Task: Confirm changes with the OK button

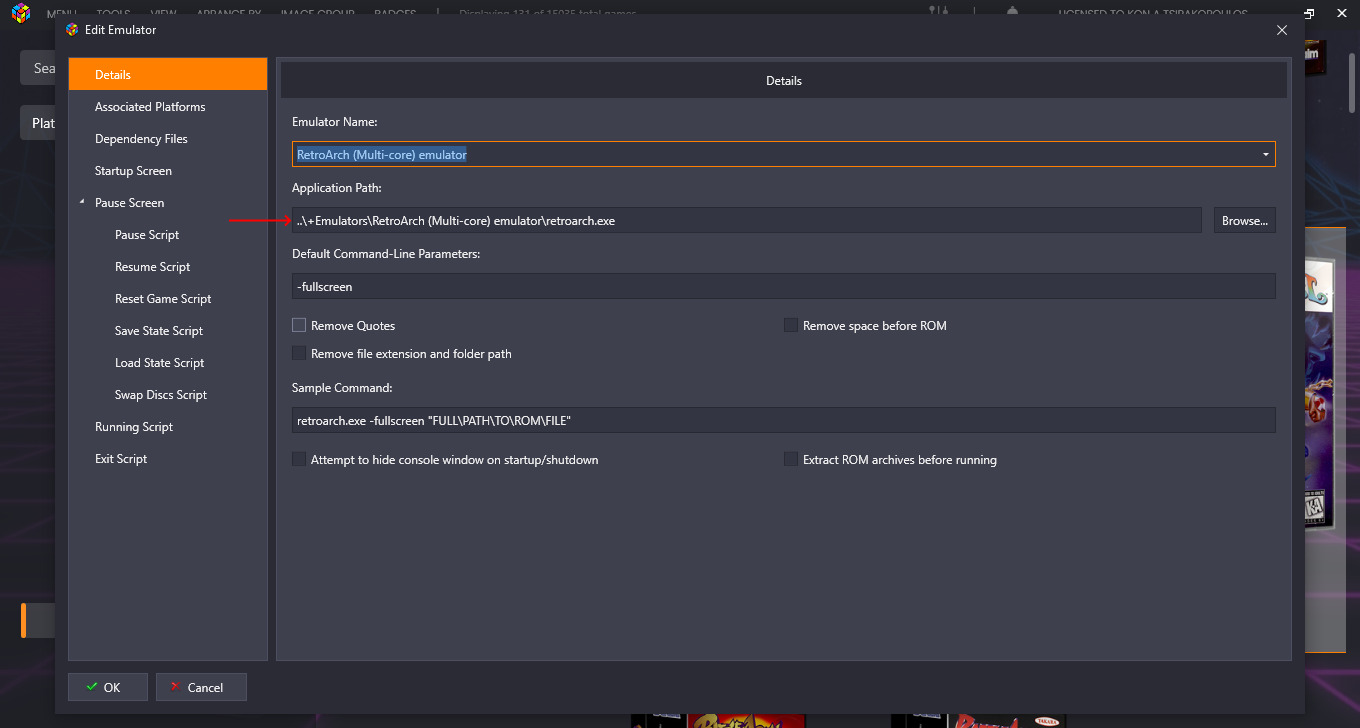Action: pos(108,687)
